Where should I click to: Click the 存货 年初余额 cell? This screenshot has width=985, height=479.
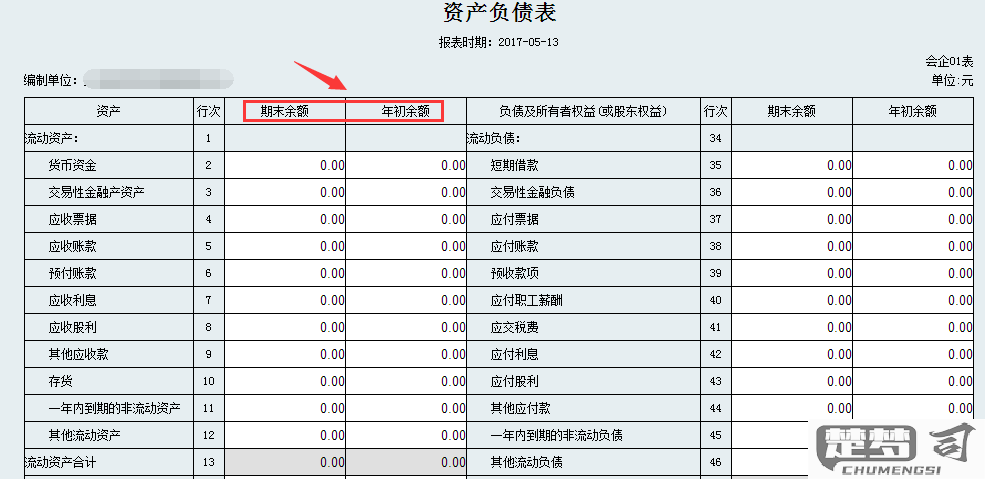[406, 381]
